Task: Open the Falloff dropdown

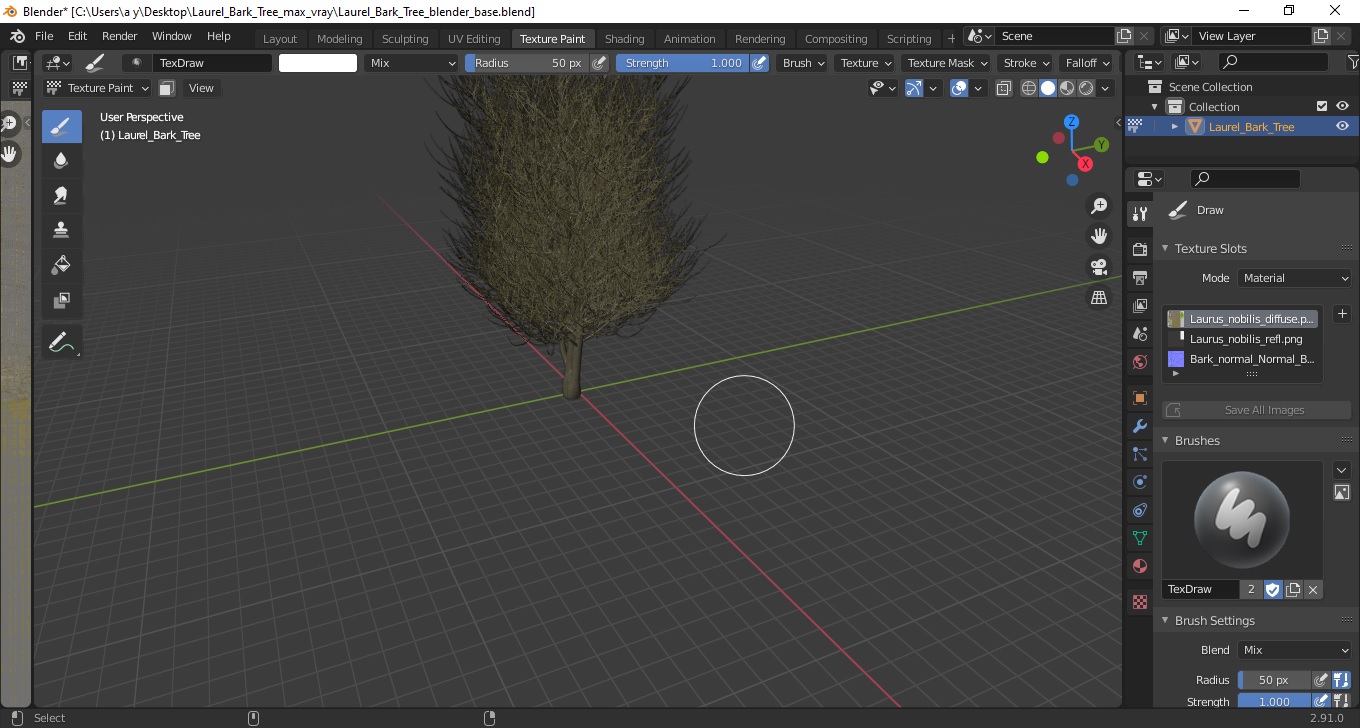Action: 1087,62
